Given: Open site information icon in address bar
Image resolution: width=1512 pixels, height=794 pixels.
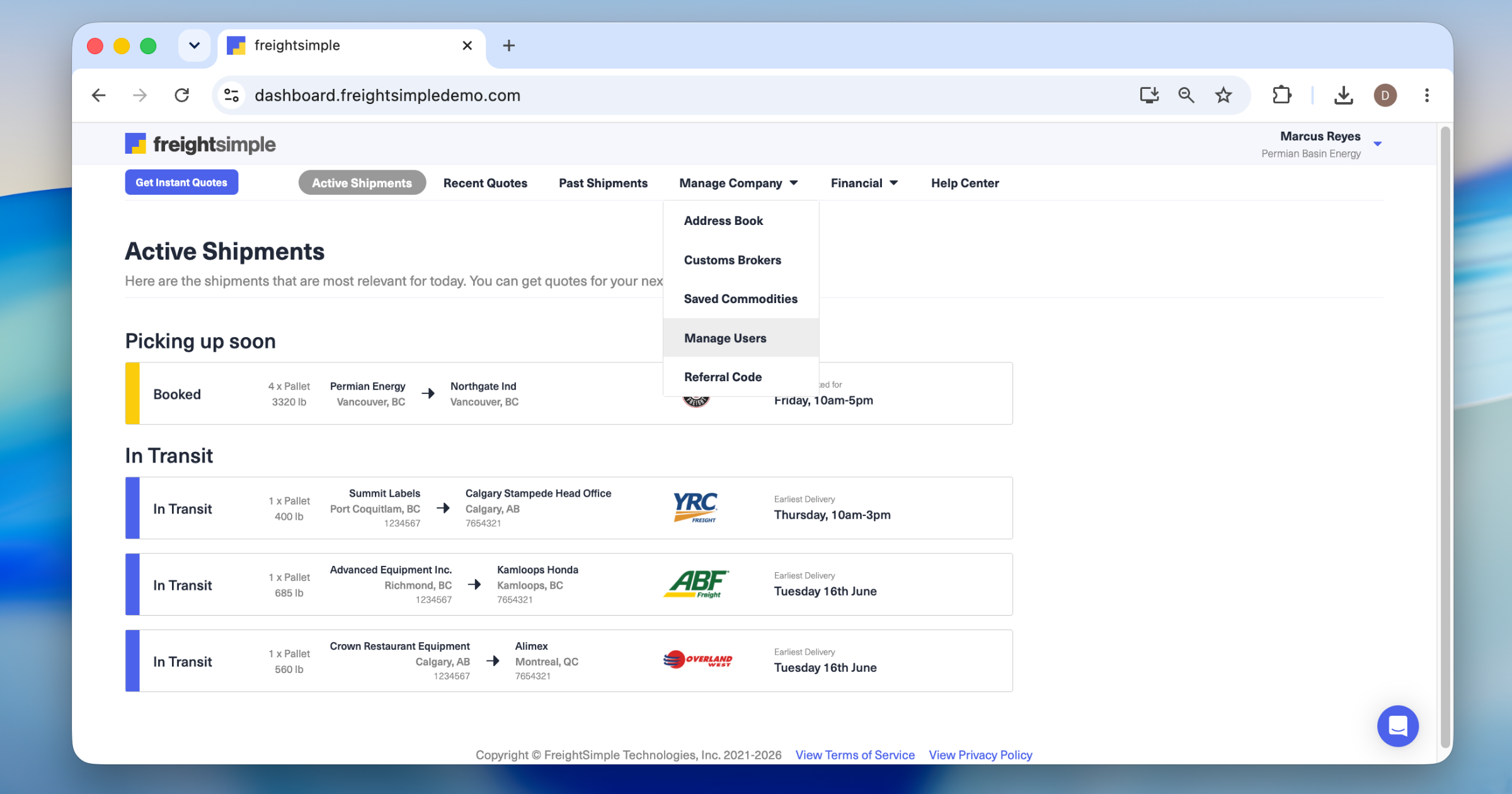Looking at the screenshot, I should pos(231,95).
